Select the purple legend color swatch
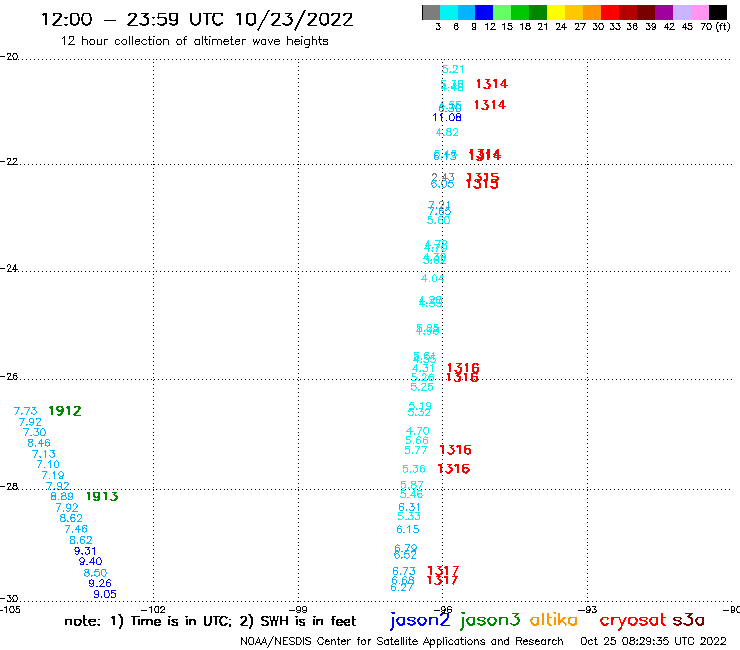The height and width of the screenshot is (650, 740). (664, 12)
